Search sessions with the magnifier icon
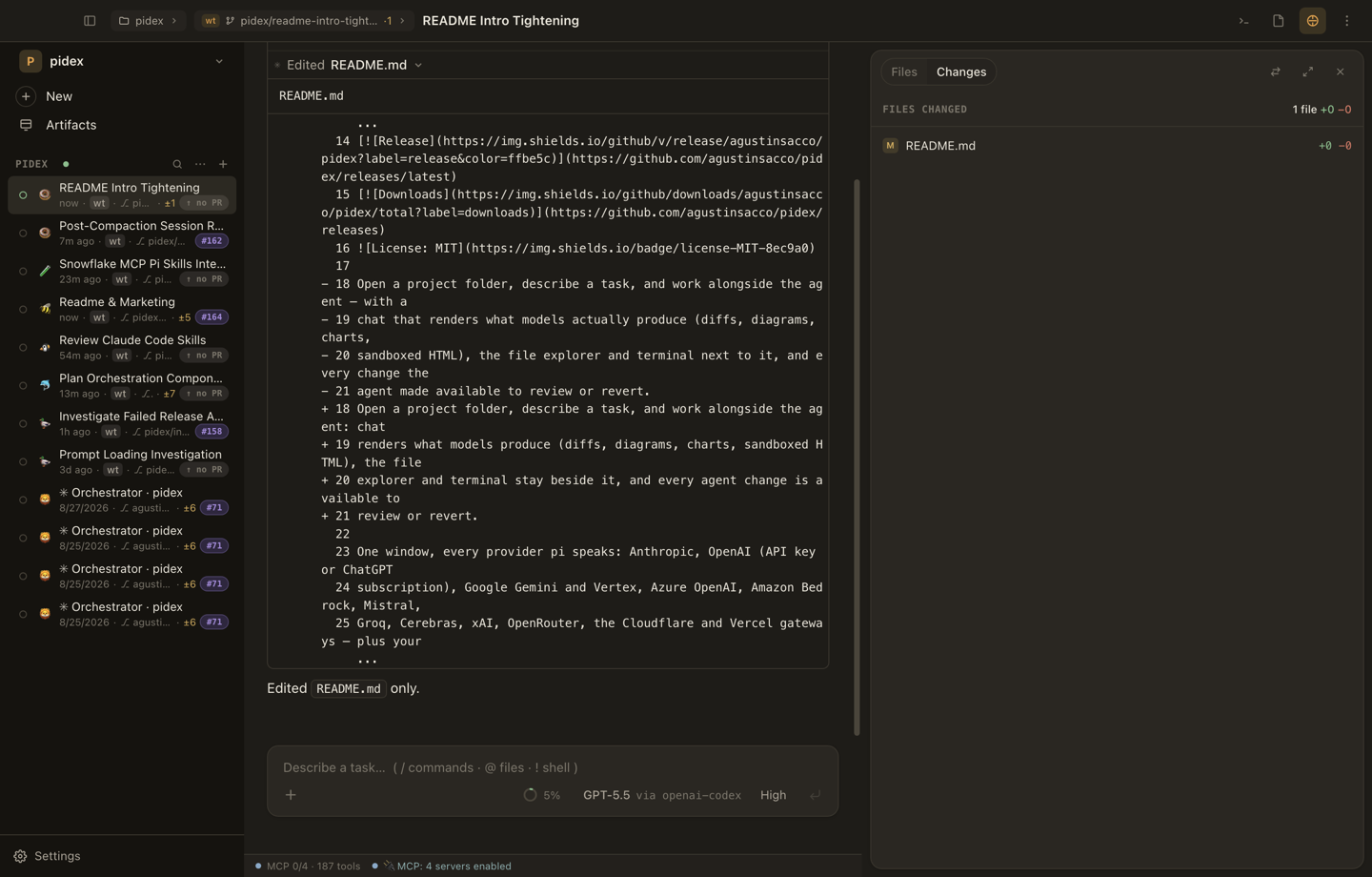1372x877 pixels. (177, 164)
